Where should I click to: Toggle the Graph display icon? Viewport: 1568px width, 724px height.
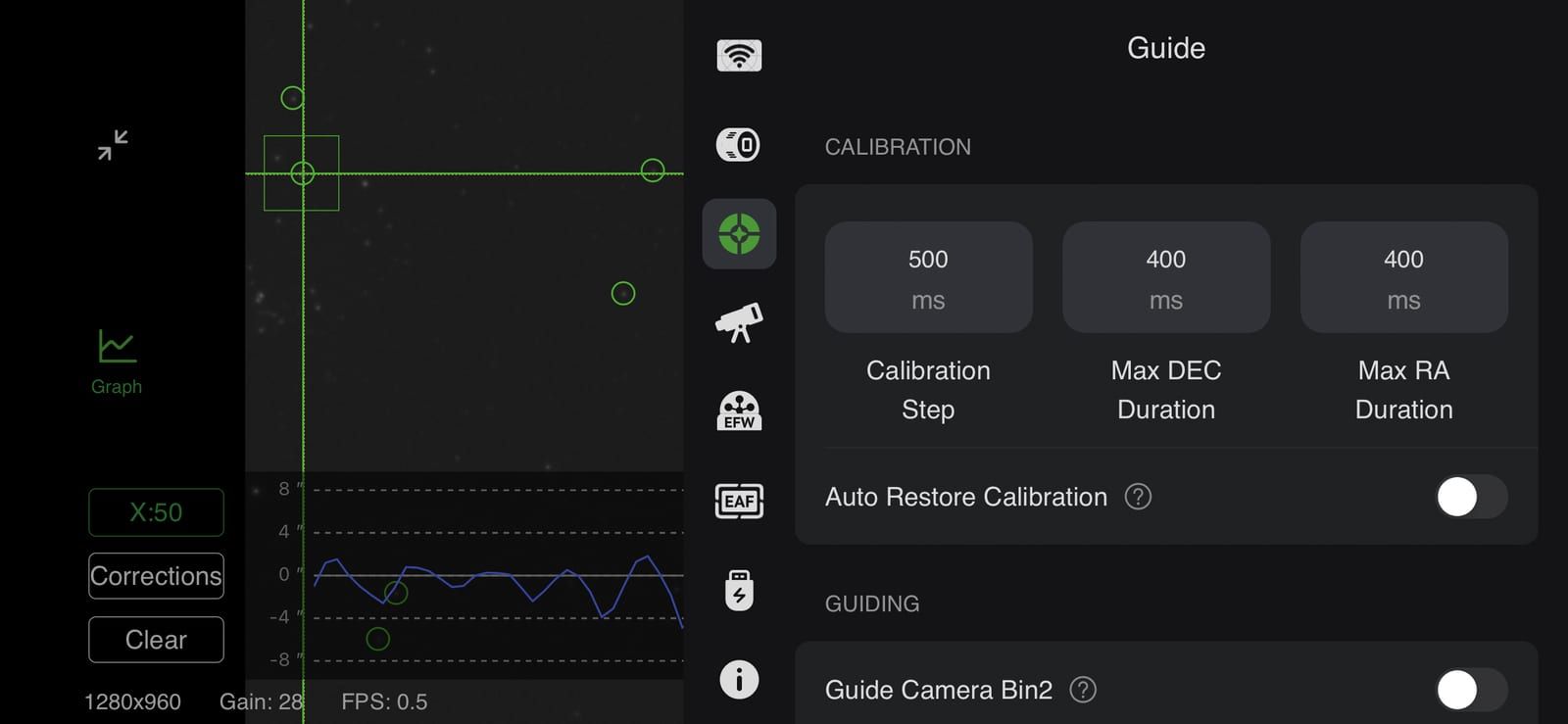tap(117, 362)
